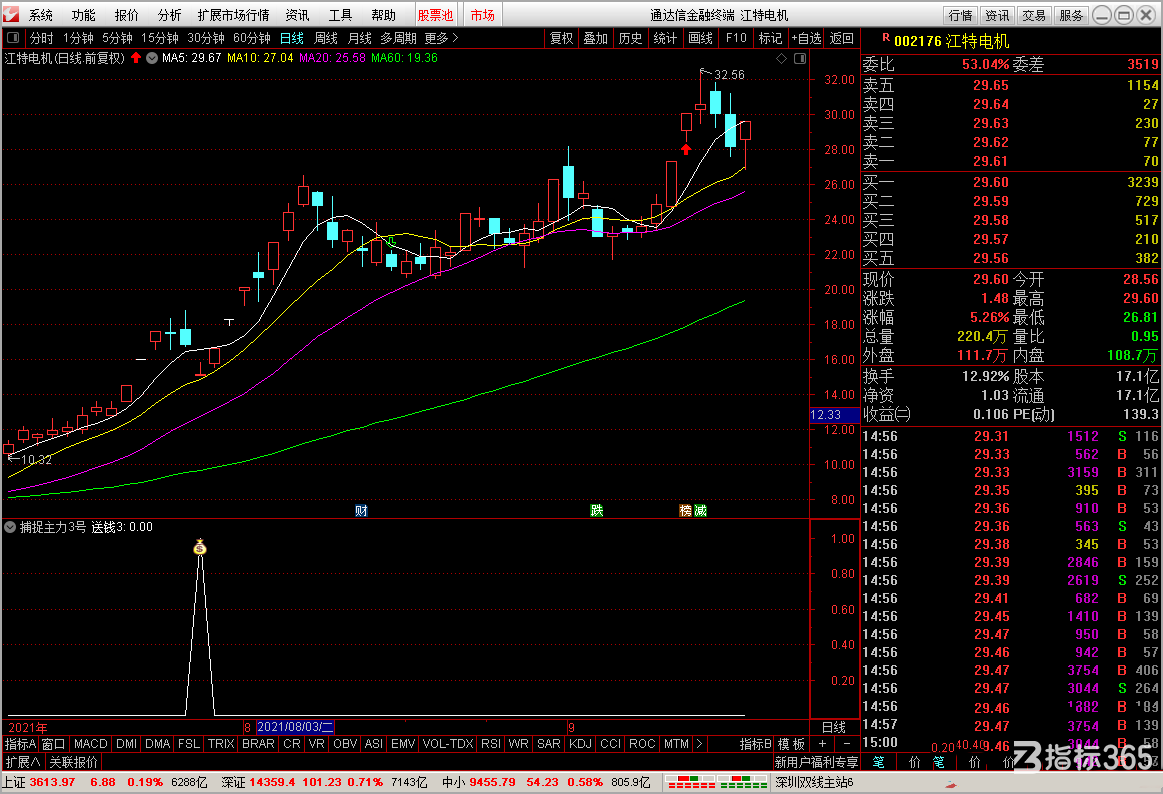Switch to the 60分钟 period
Viewport: 1163px width, 794px height.
point(251,38)
